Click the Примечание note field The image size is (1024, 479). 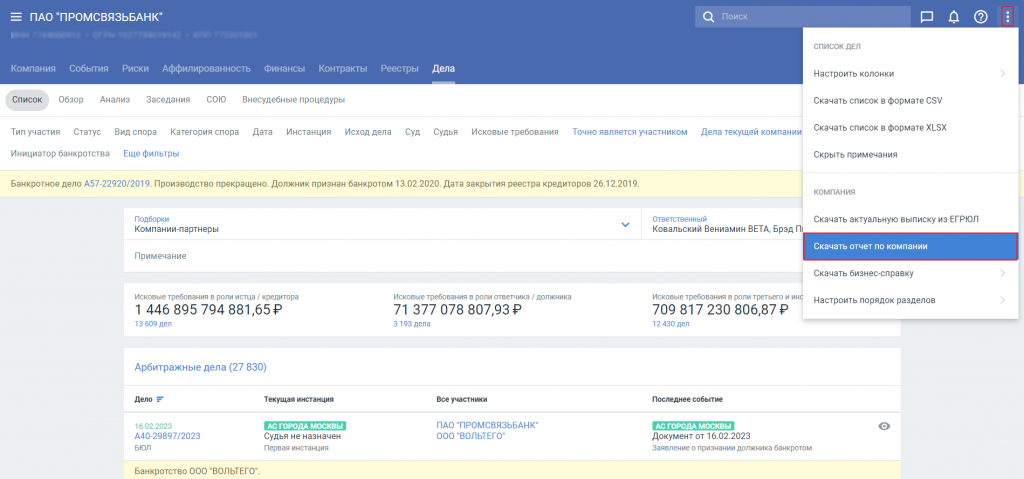(x=464, y=256)
